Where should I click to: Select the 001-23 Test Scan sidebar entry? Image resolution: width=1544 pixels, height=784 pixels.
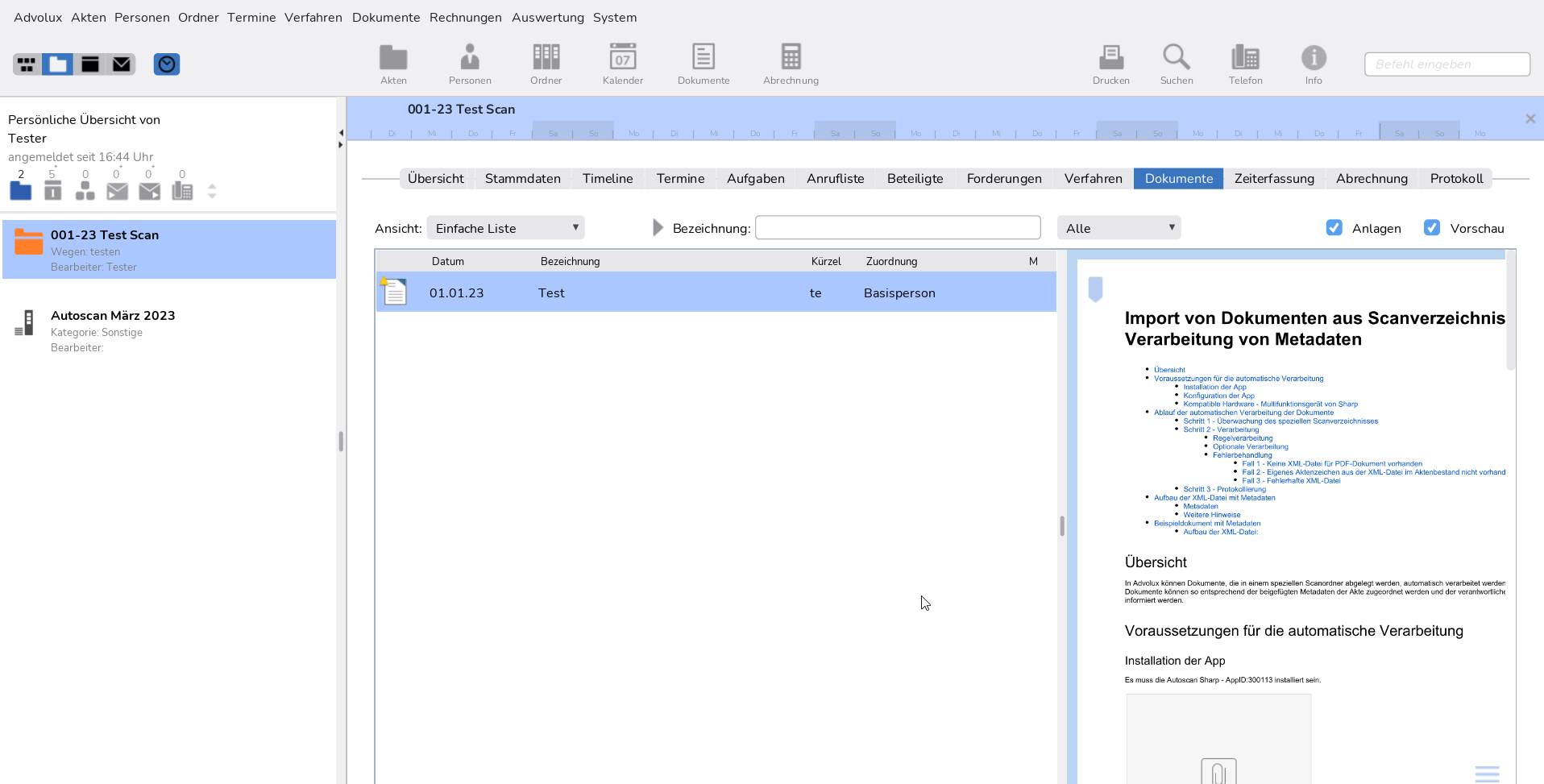coord(169,250)
